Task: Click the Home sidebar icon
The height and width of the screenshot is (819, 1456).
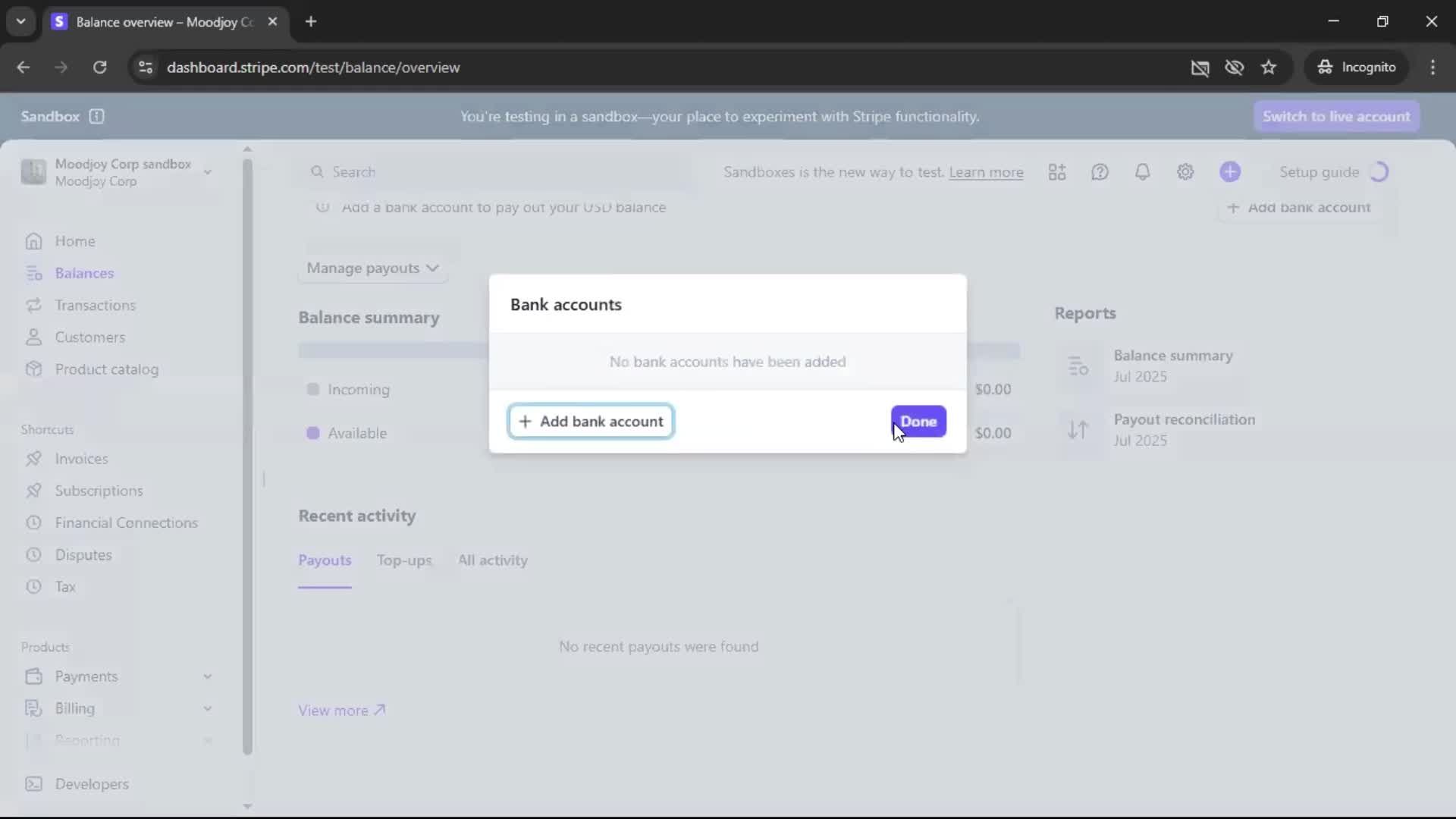Action: pos(33,241)
